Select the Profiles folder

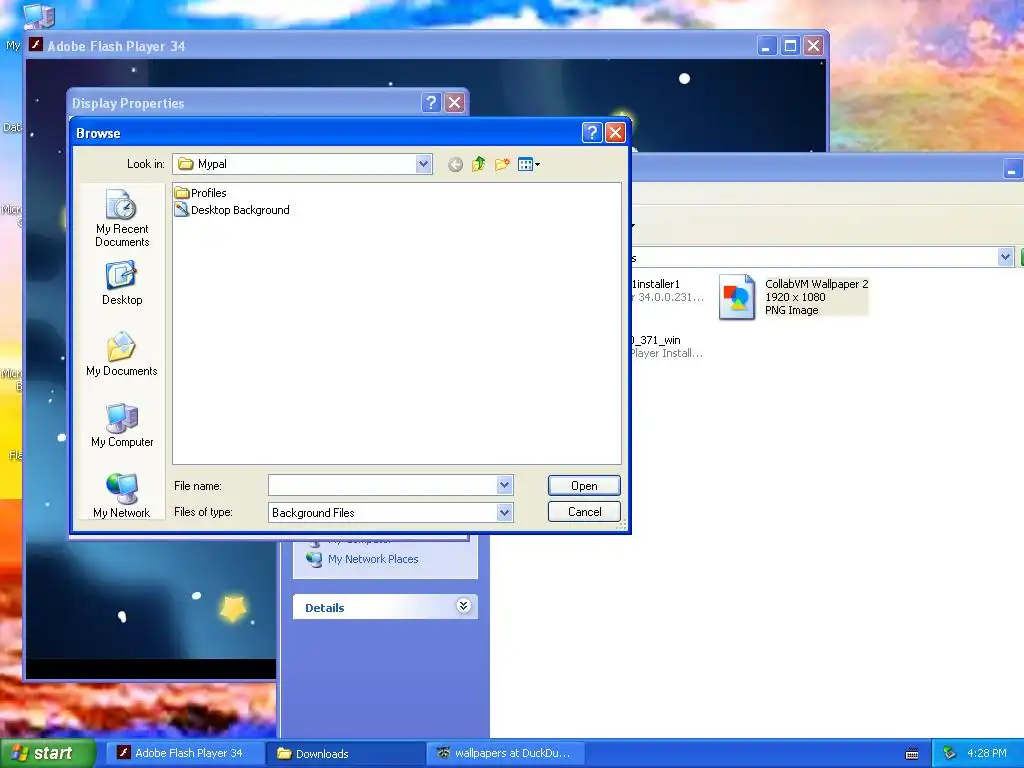[x=200, y=193]
